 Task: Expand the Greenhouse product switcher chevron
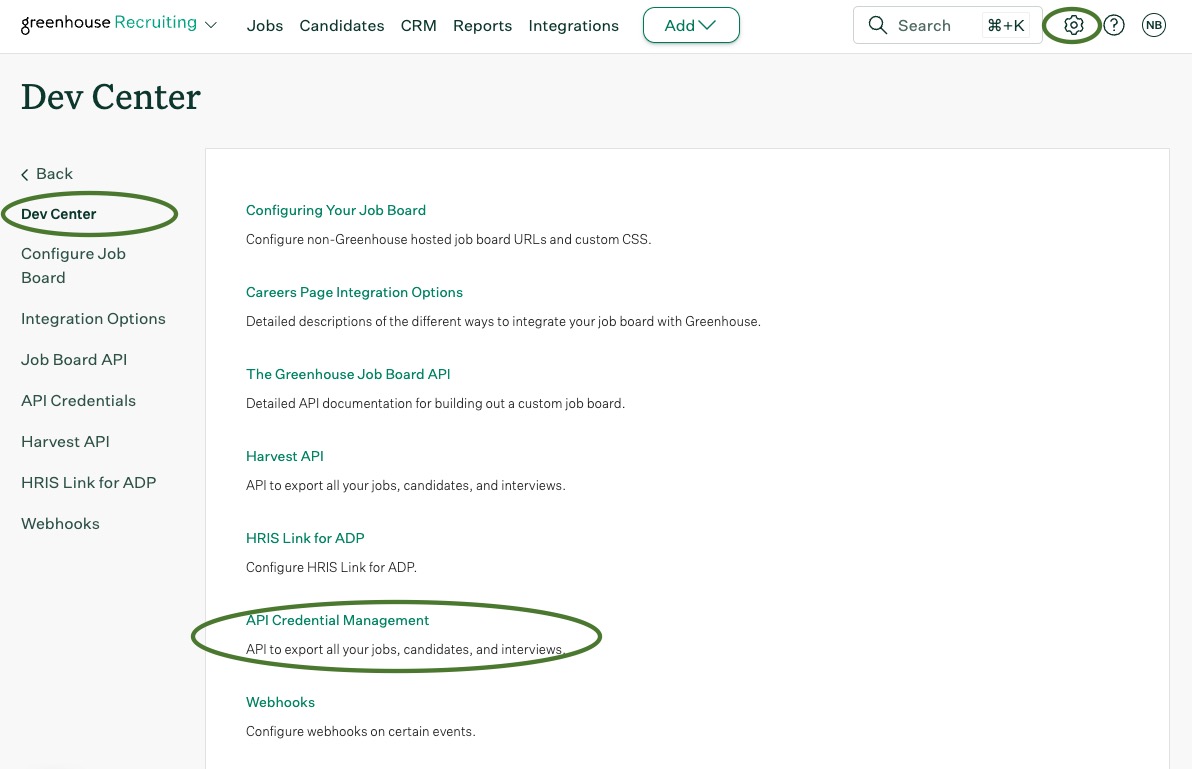(x=211, y=25)
